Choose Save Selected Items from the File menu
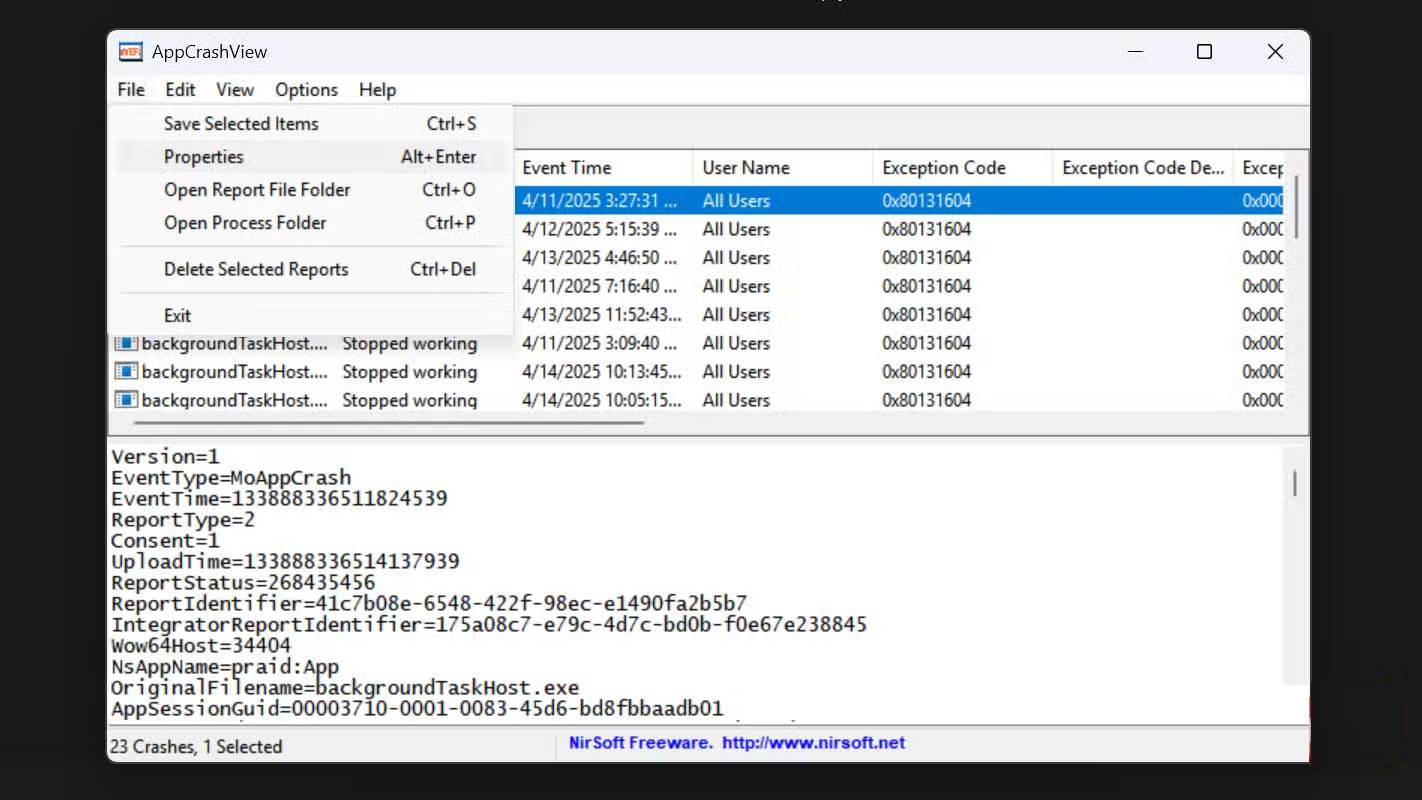This screenshot has width=1422, height=800. click(x=241, y=124)
